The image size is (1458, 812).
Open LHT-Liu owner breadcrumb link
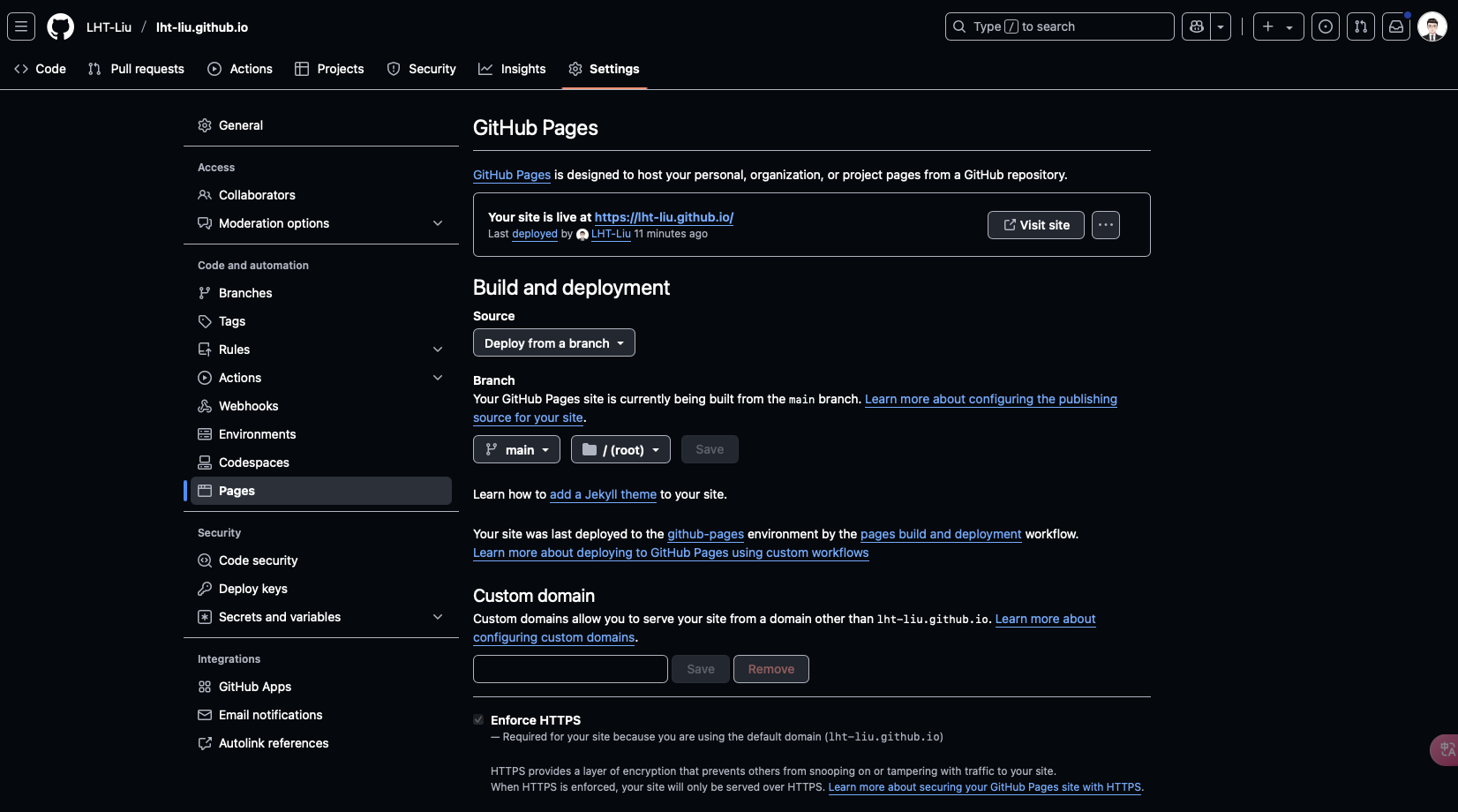click(x=109, y=27)
